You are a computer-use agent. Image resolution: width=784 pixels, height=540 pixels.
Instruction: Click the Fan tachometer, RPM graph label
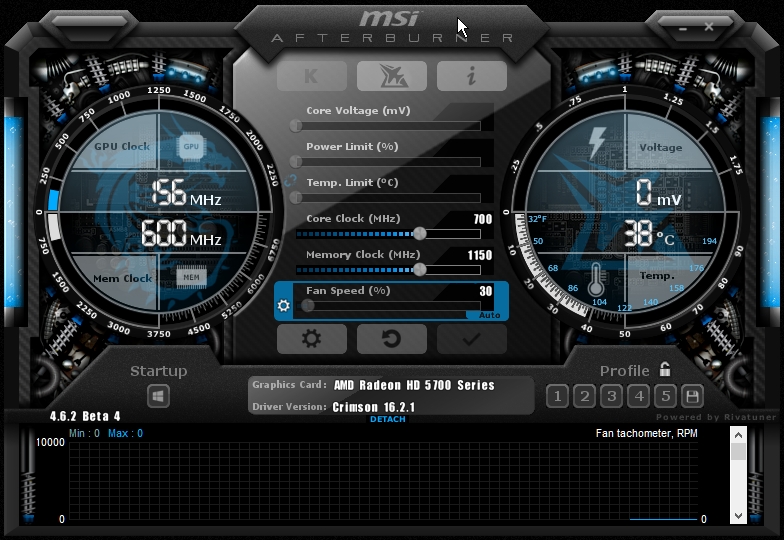coord(646,433)
